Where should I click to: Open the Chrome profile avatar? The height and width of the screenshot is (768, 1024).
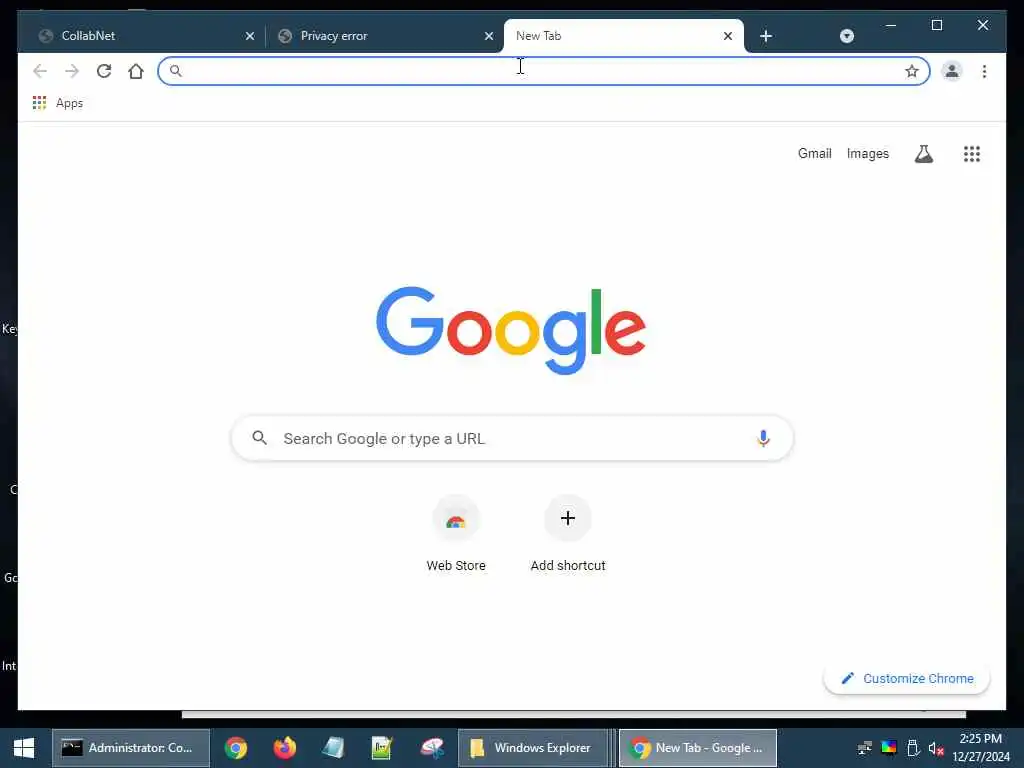pyautogui.click(x=952, y=71)
